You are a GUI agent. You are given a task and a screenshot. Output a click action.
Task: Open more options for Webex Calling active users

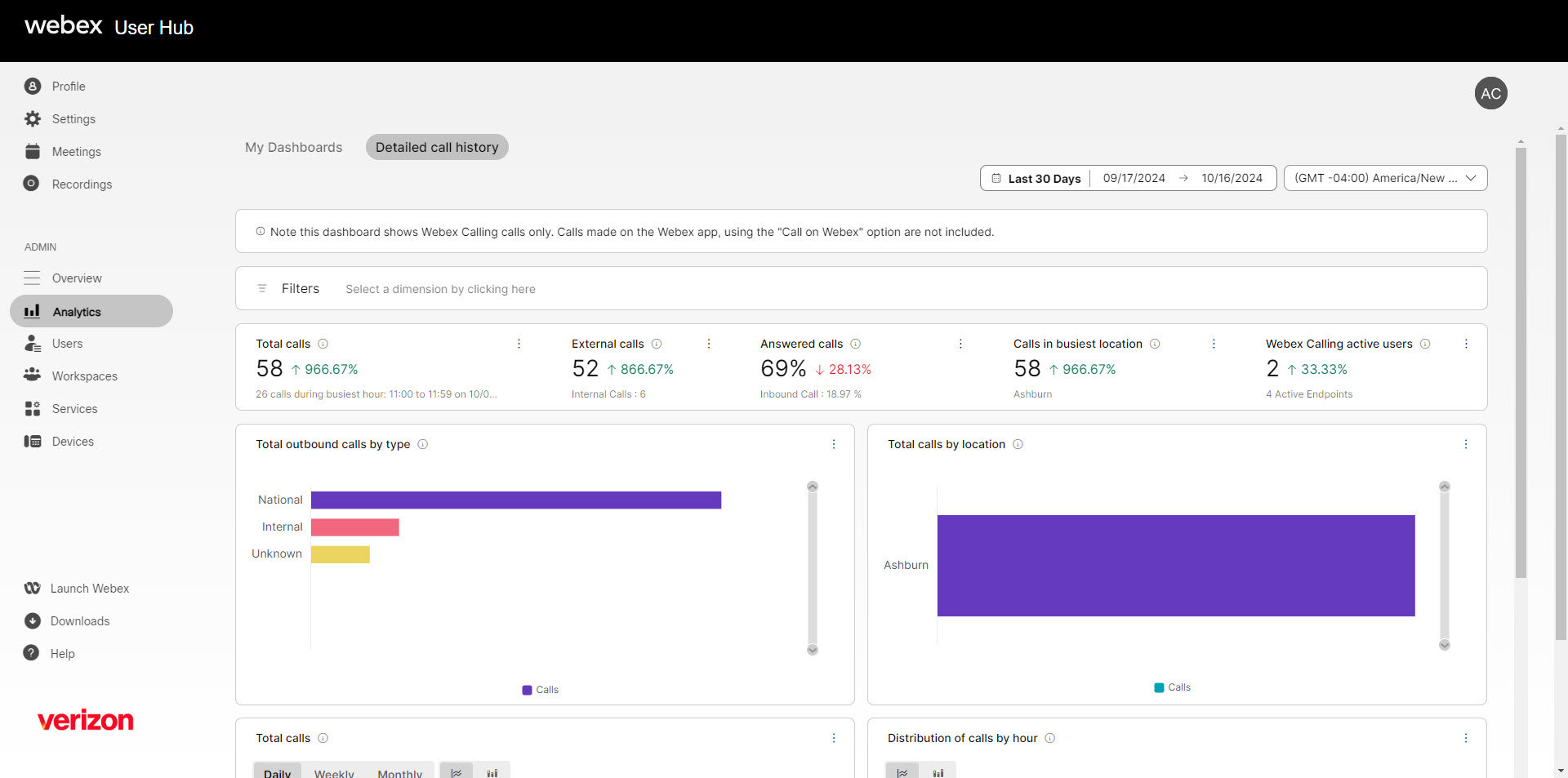pos(1466,344)
